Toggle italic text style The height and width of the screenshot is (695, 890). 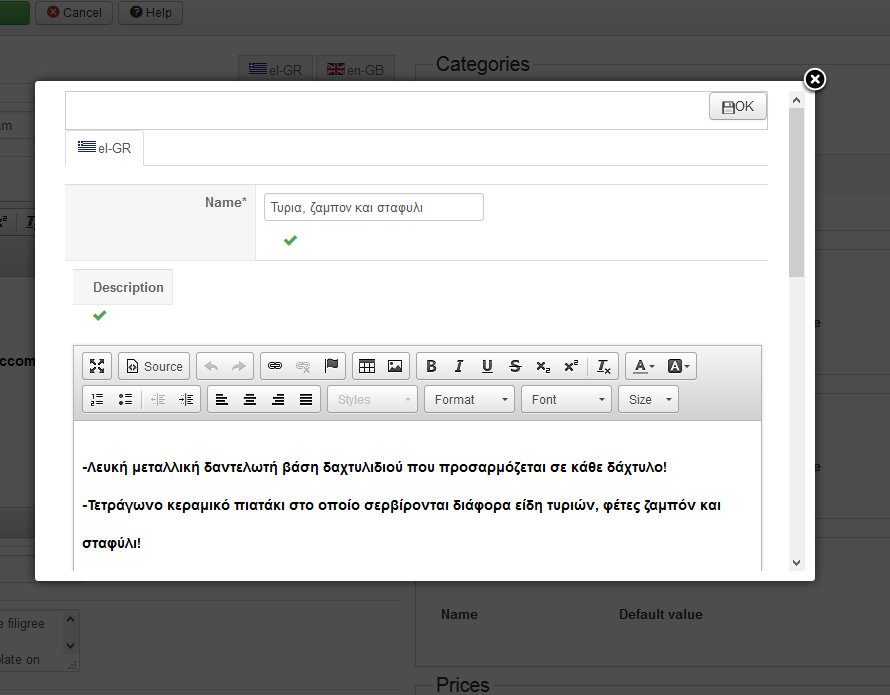[459, 366]
